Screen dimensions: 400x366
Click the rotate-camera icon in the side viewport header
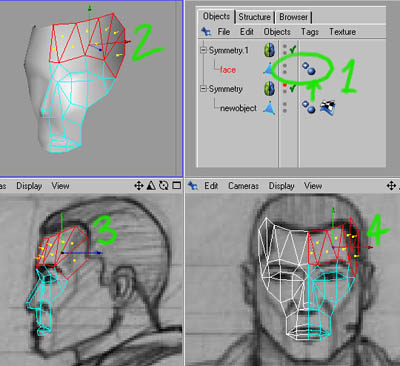point(163,185)
